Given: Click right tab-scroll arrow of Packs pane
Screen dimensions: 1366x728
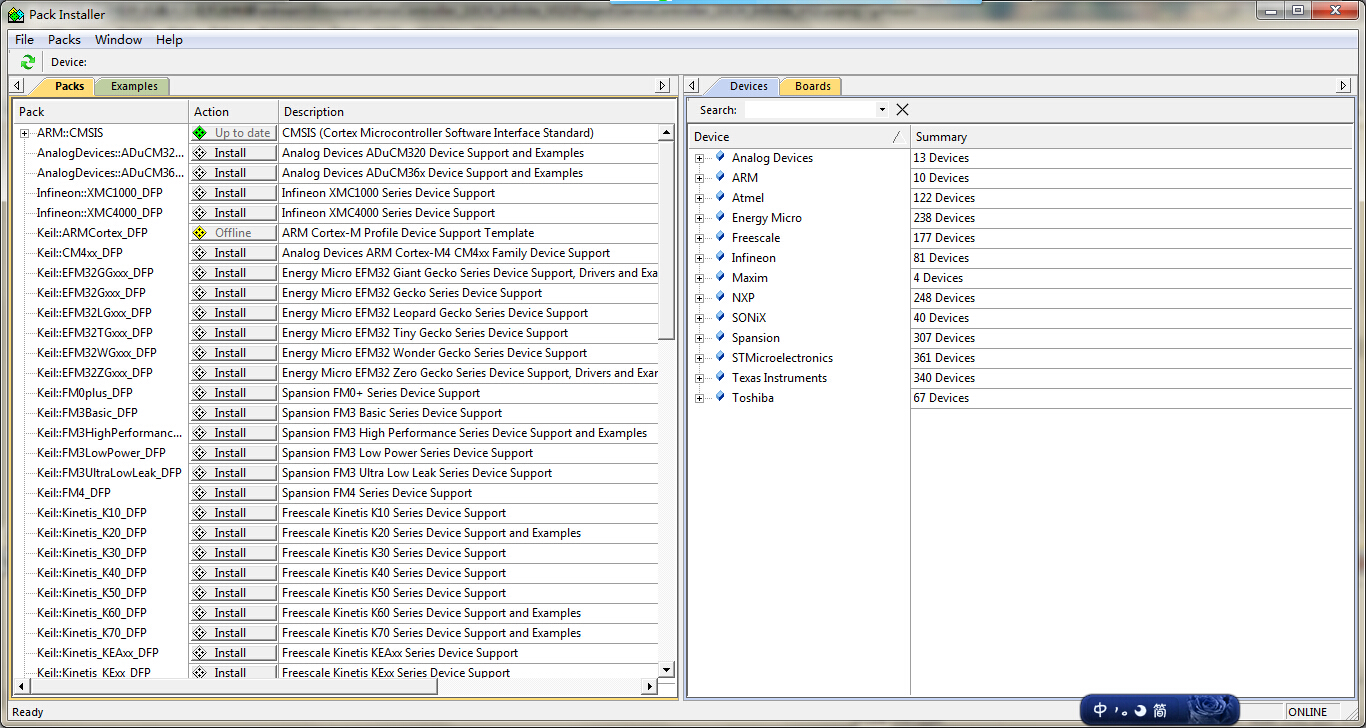Looking at the screenshot, I should pyautogui.click(x=662, y=86).
